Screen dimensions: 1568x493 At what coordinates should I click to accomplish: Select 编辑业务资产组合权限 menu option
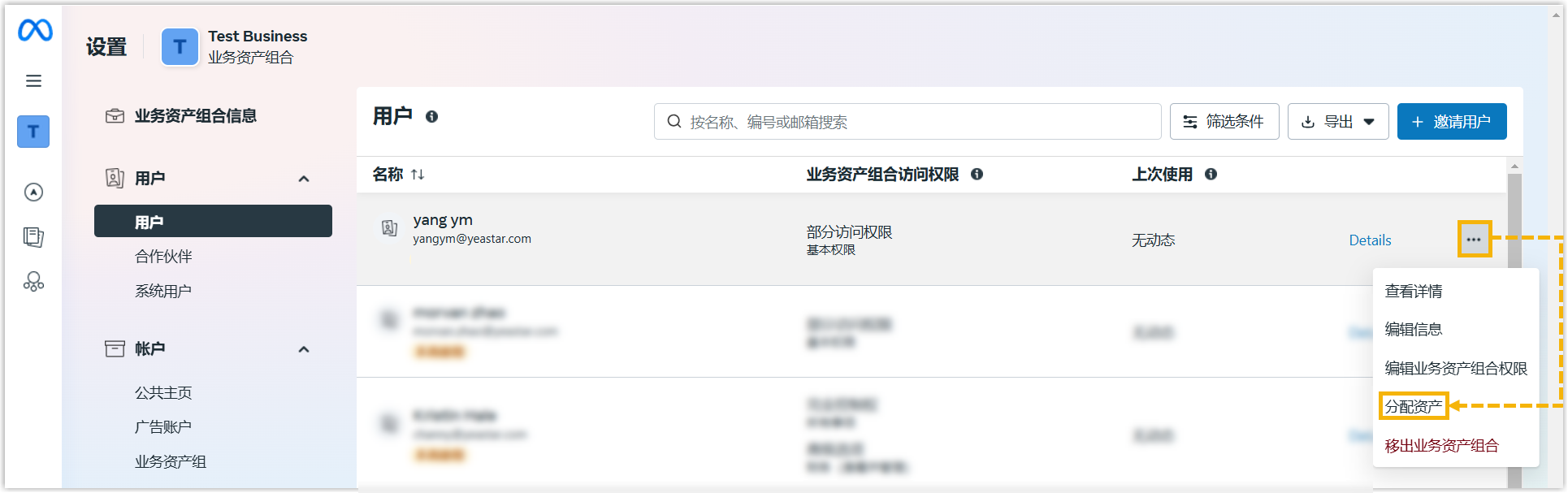pos(1455,368)
